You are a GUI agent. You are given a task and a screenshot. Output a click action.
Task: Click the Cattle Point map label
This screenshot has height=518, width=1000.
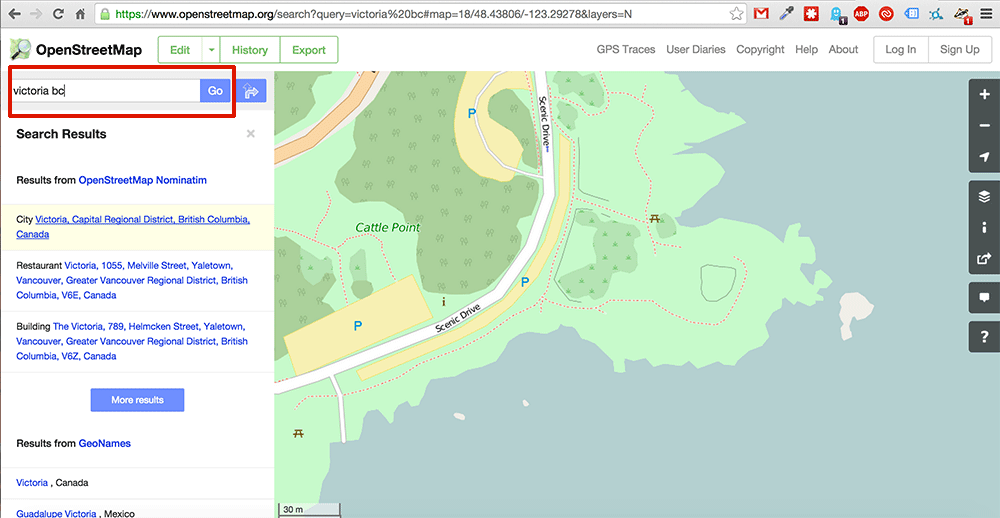[x=388, y=227]
